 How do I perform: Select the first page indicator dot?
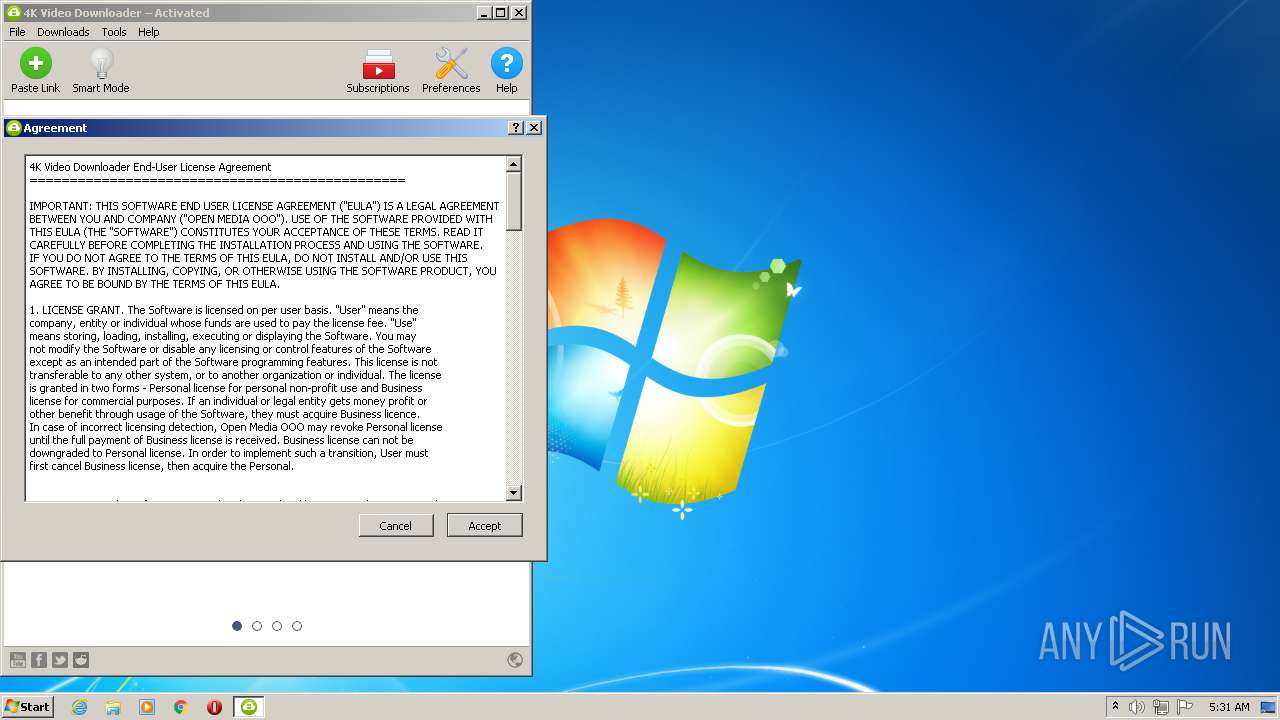237,626
